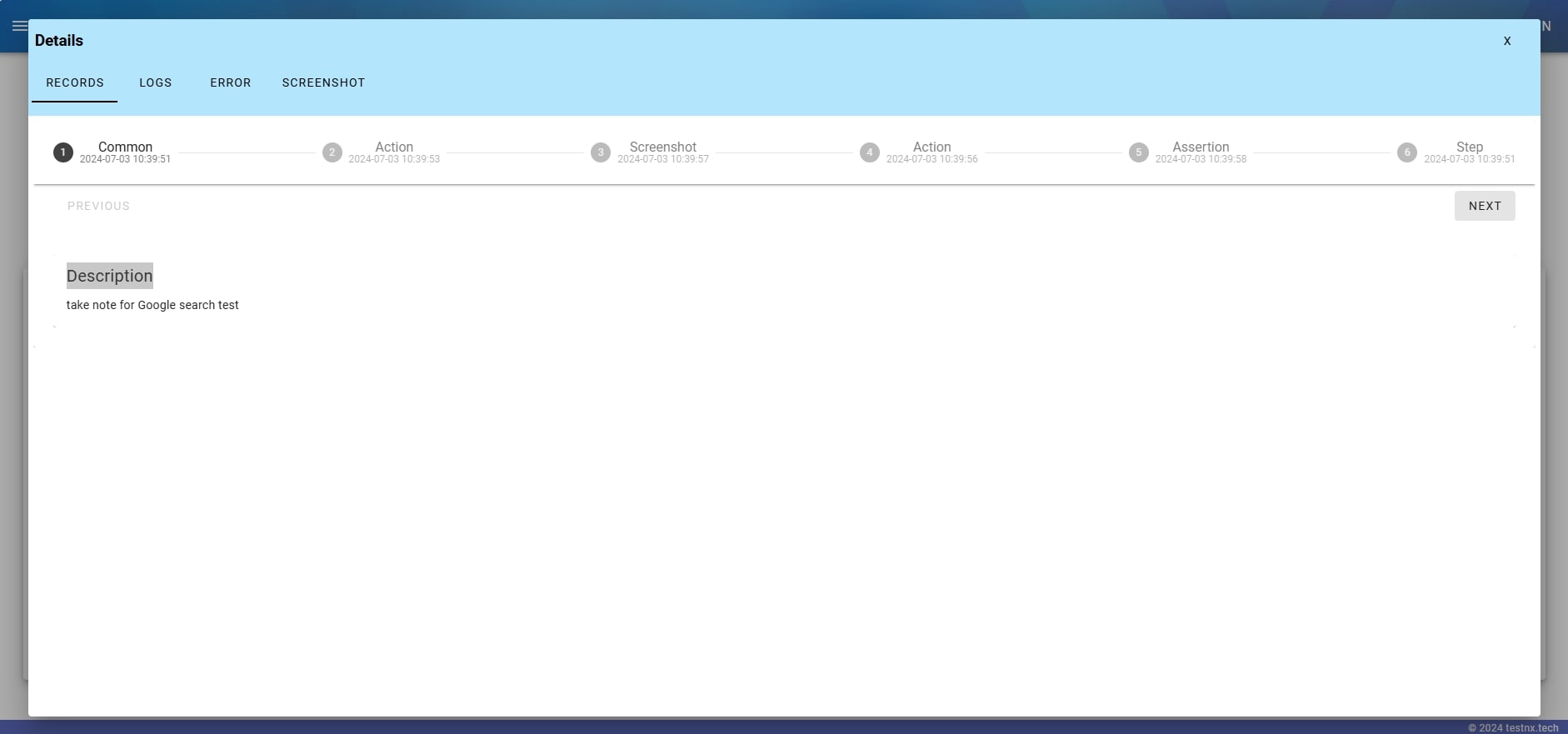Go to step 5 Assertion circle

[x=1138, y=152]
